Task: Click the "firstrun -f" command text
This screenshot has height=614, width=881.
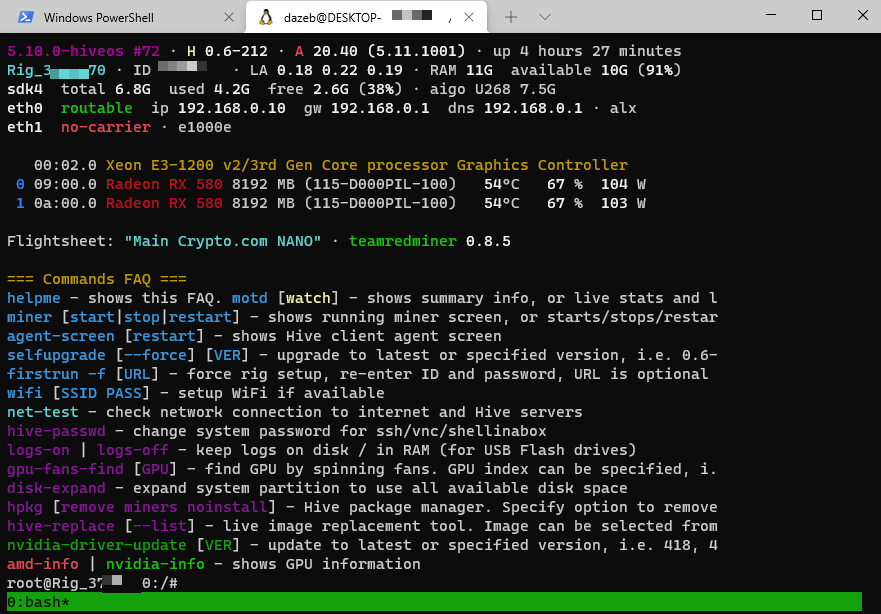Action: tap(56, 374)
